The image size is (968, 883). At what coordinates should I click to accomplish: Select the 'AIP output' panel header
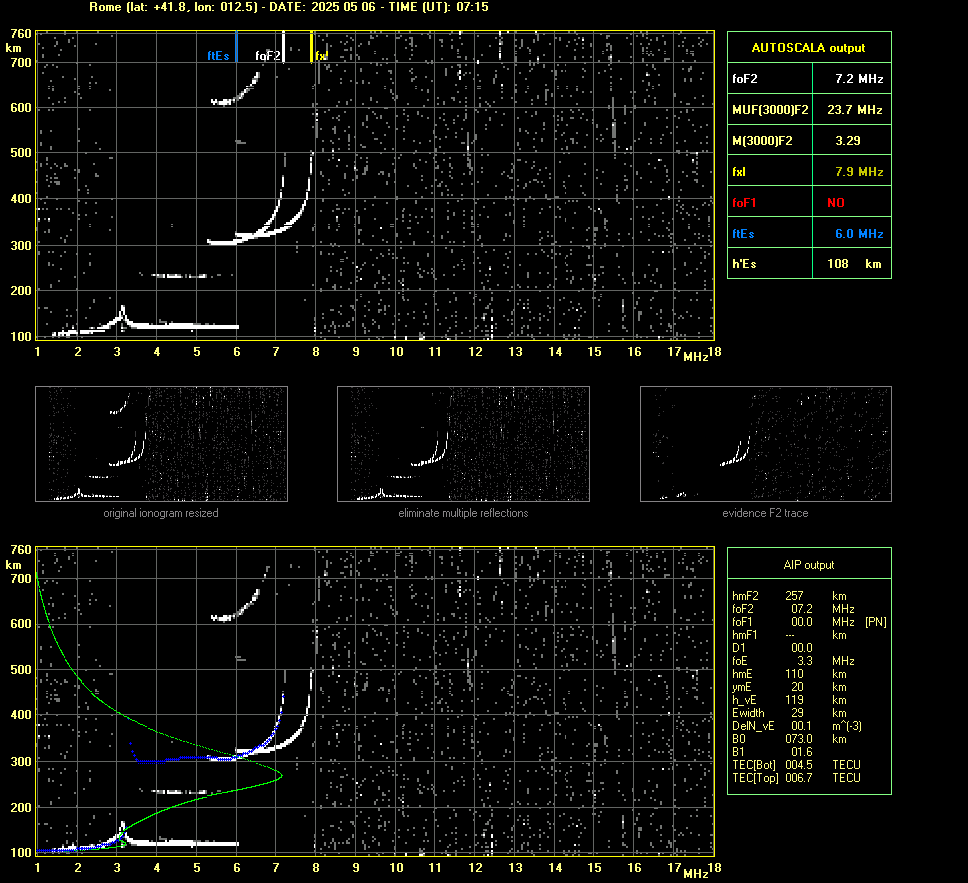click(809, 565)
